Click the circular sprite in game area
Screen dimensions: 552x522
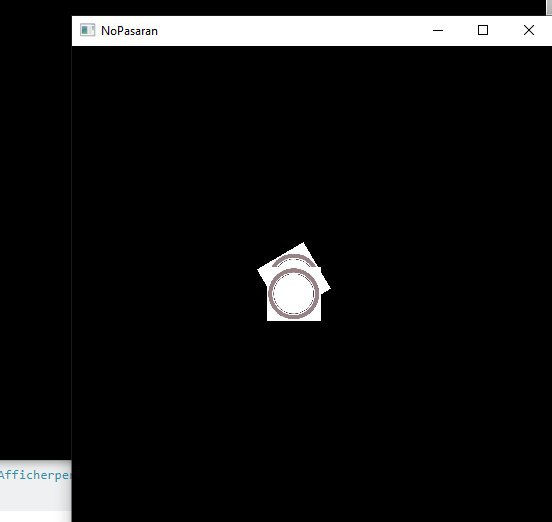294,294
